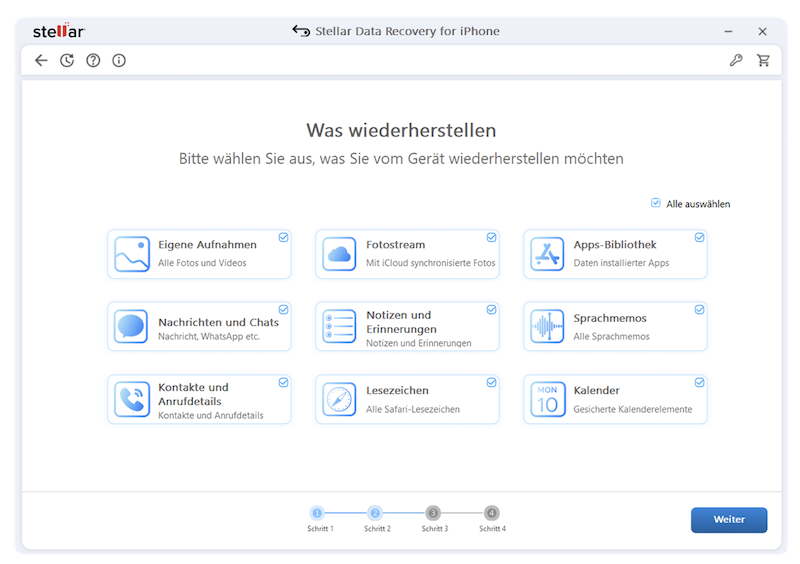This screenshot has height=564, width=800.
Task: Click the 'Was wiederherstellen' heading
Action: (x=401, y=131)
